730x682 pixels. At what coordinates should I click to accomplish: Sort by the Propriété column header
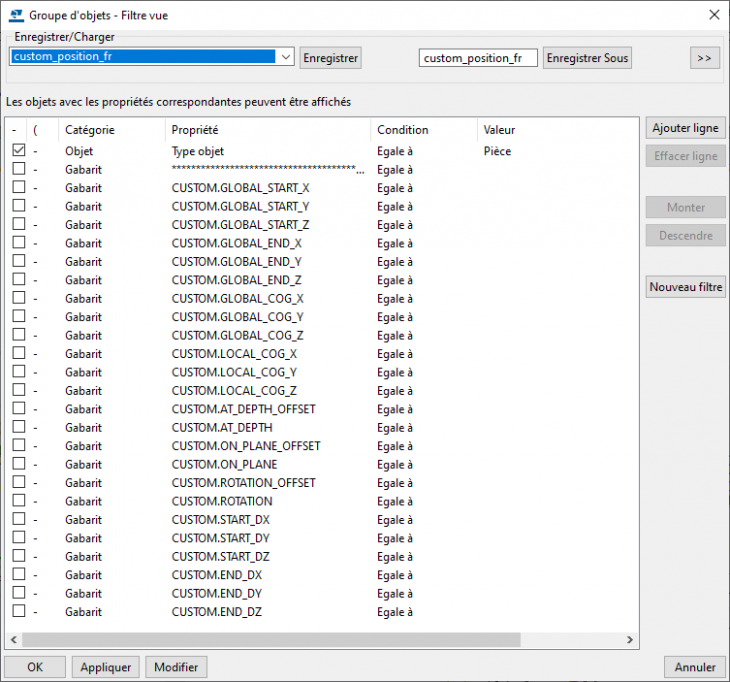[x=268, y=130]
